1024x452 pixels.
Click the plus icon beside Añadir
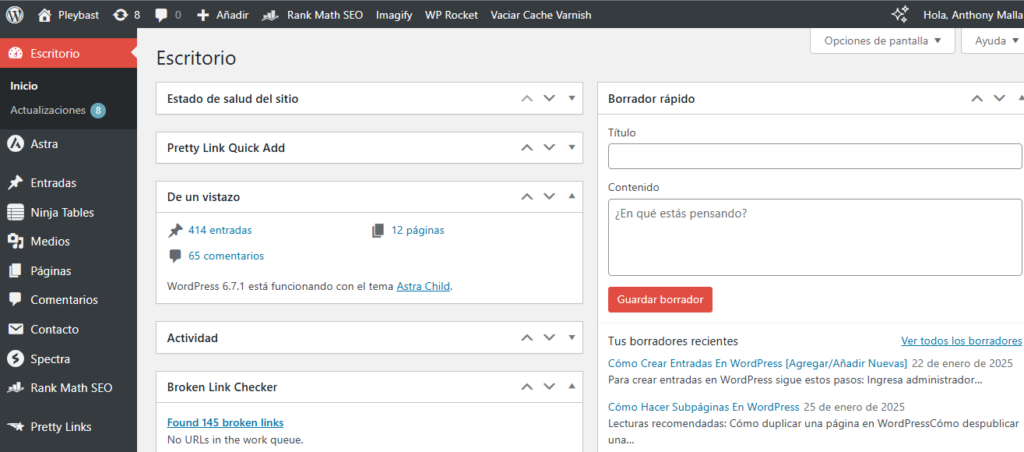point(203,14)
